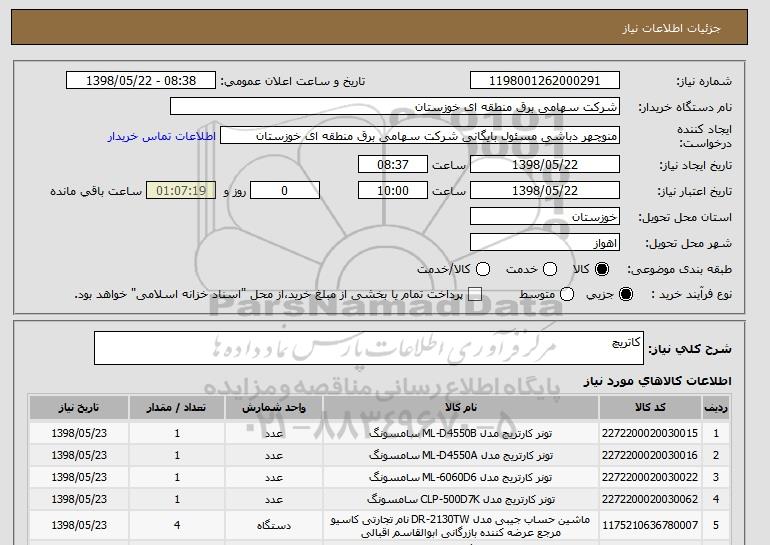Viewport: 770px width, 545px height.
Task: Click the buyer organization name field
Action: (x=395, y=106)
